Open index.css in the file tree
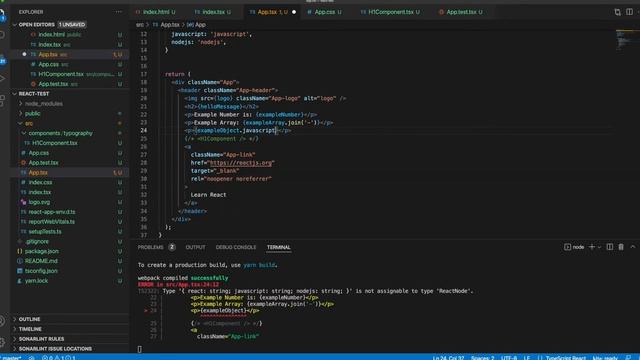 [x=40, y=182]
